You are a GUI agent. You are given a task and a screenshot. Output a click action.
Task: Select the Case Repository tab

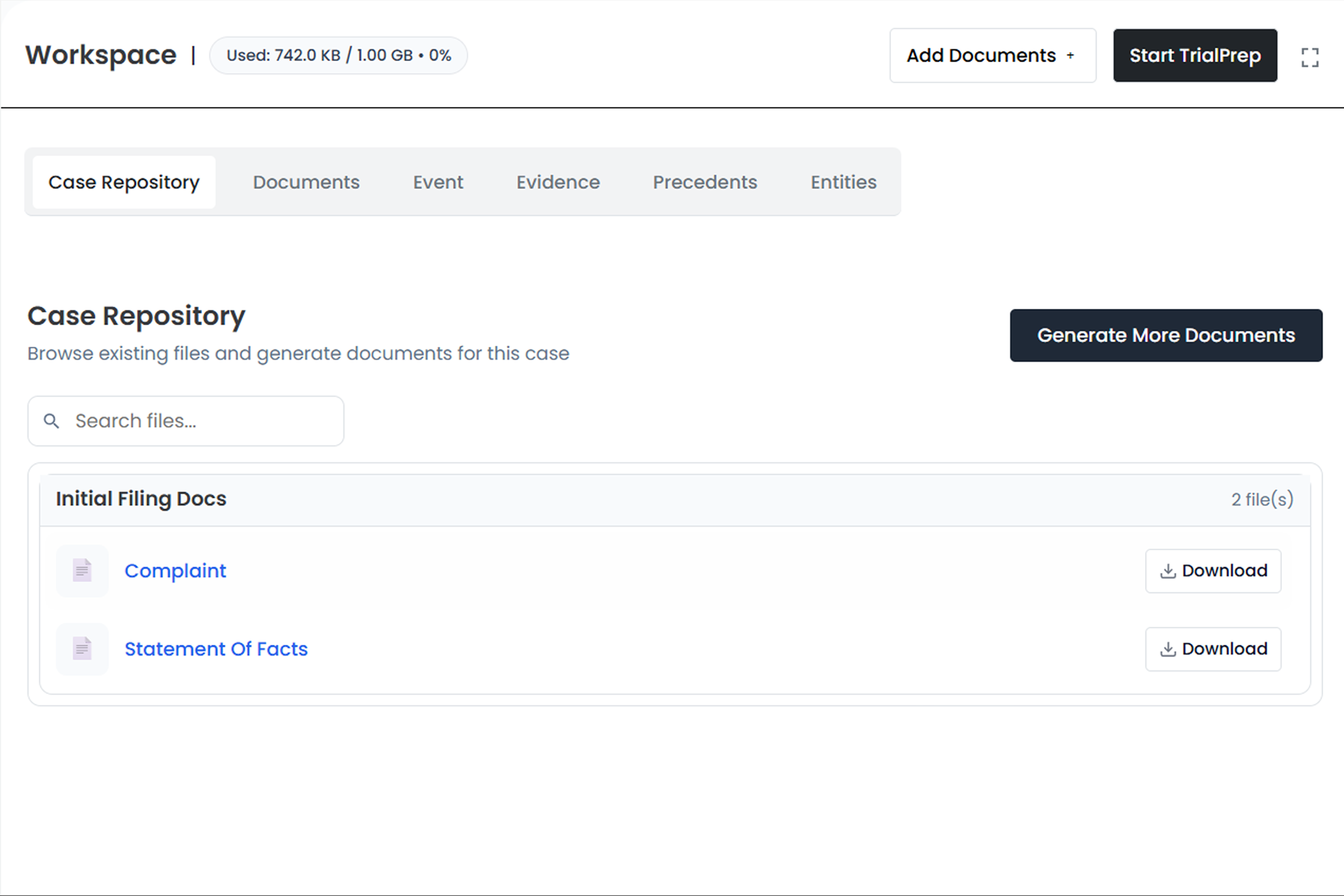pos(123,182)
